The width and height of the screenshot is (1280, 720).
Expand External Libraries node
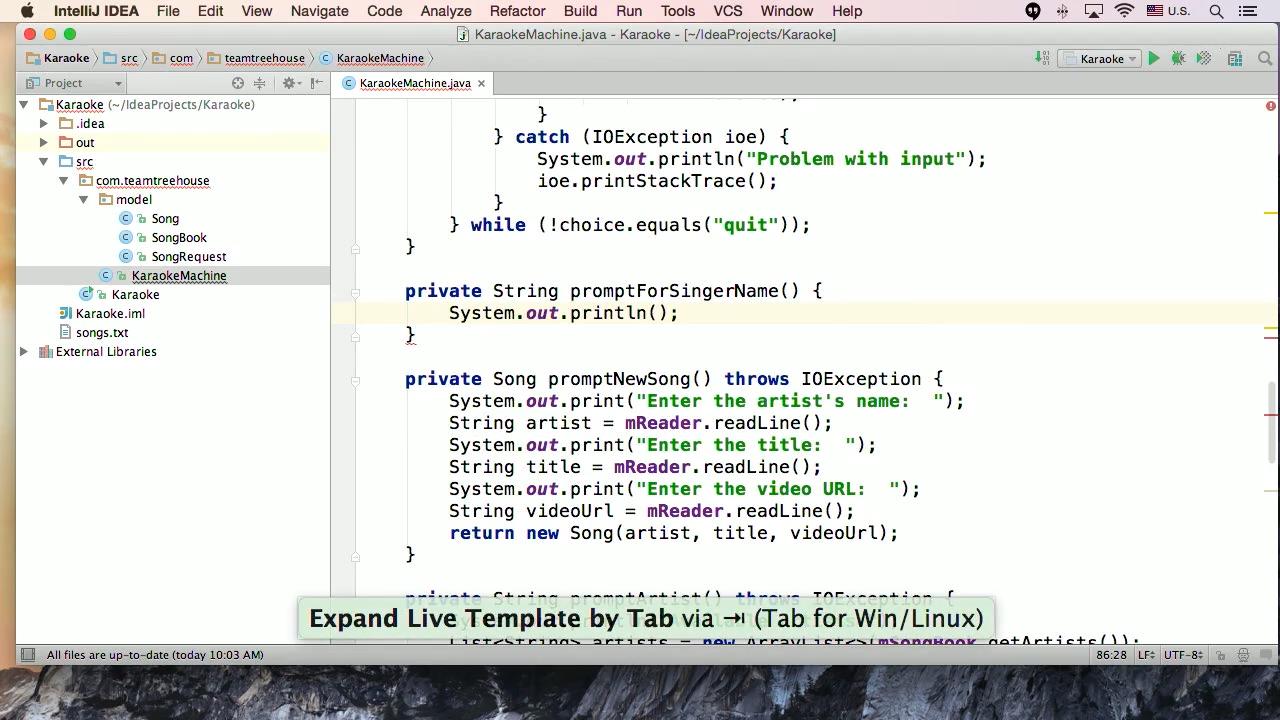(x=24, y=351)
